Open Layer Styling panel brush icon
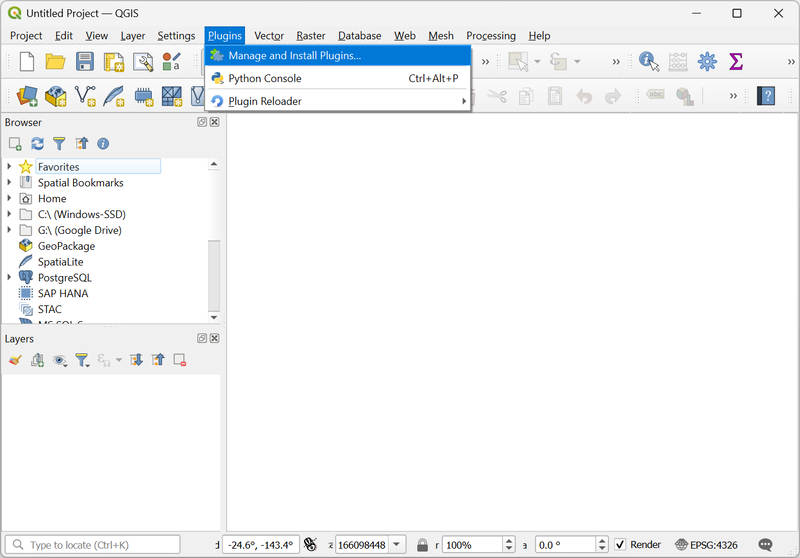Viewport: 800px width, 558px height. (x=15, y=360)
